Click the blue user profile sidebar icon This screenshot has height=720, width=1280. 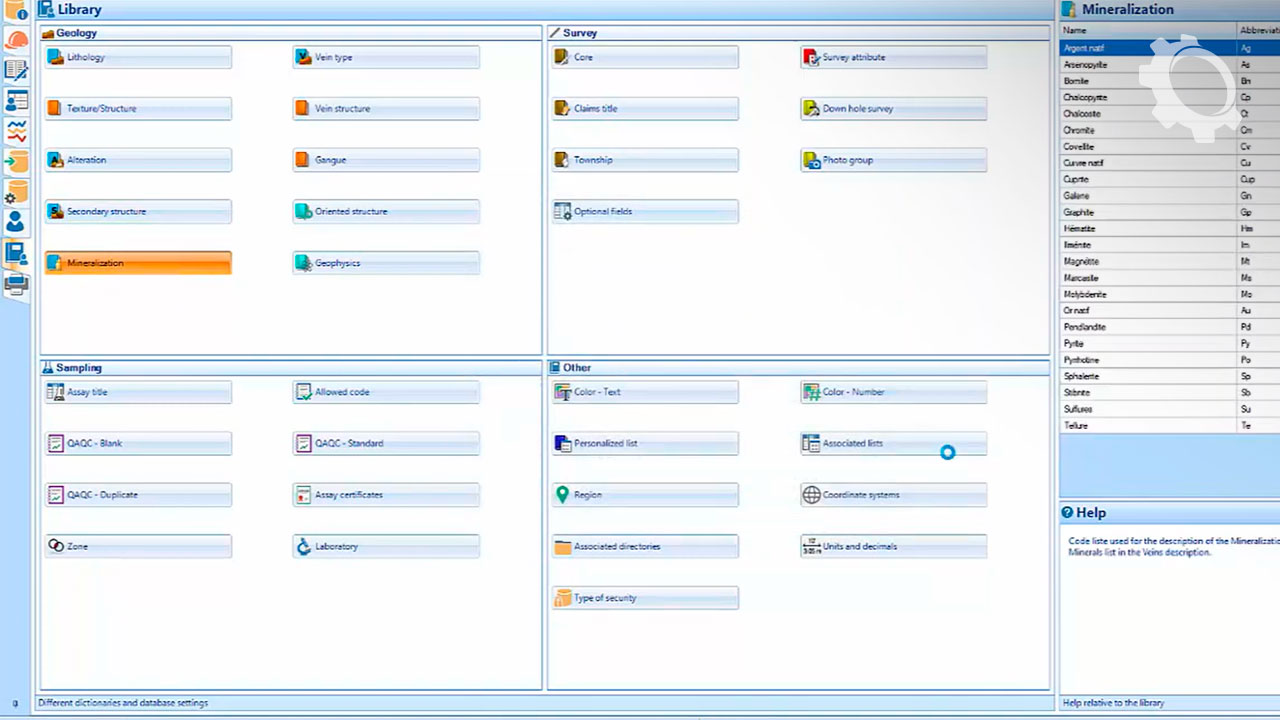click(x=16, y=222)
